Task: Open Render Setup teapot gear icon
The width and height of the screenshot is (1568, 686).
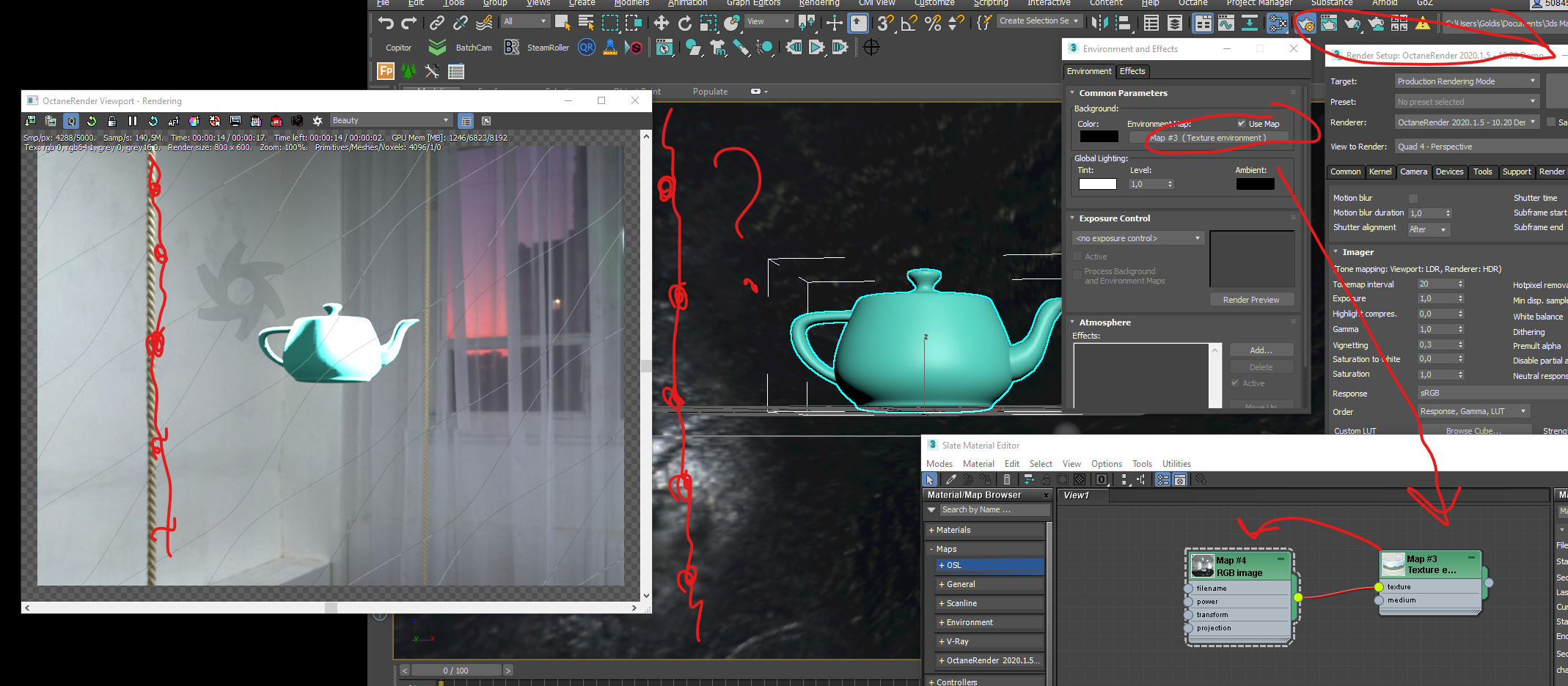Action: tap(1305, 23)
